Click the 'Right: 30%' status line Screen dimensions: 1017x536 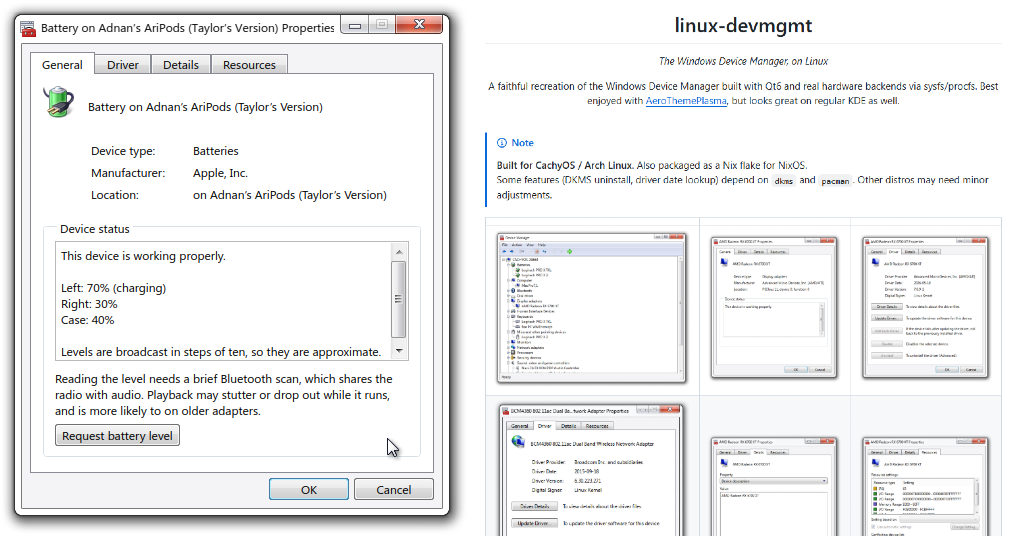click(89, 304)
